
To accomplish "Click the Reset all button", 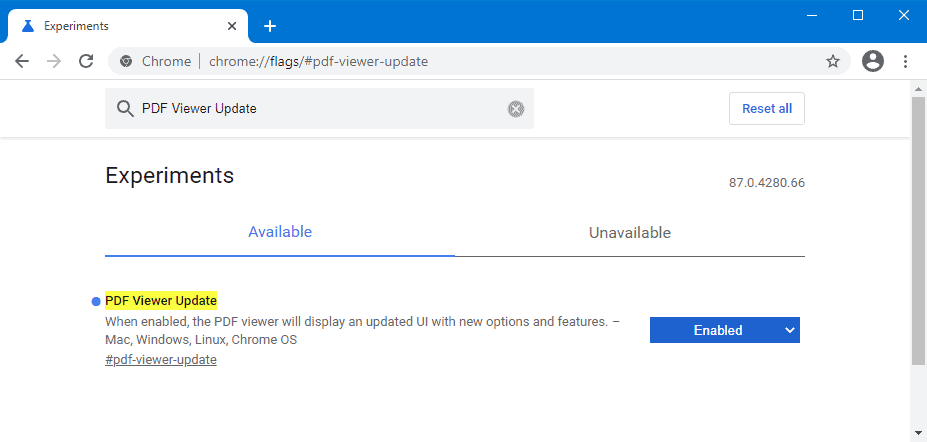I will pyautogui.click(x=767, y=109).
